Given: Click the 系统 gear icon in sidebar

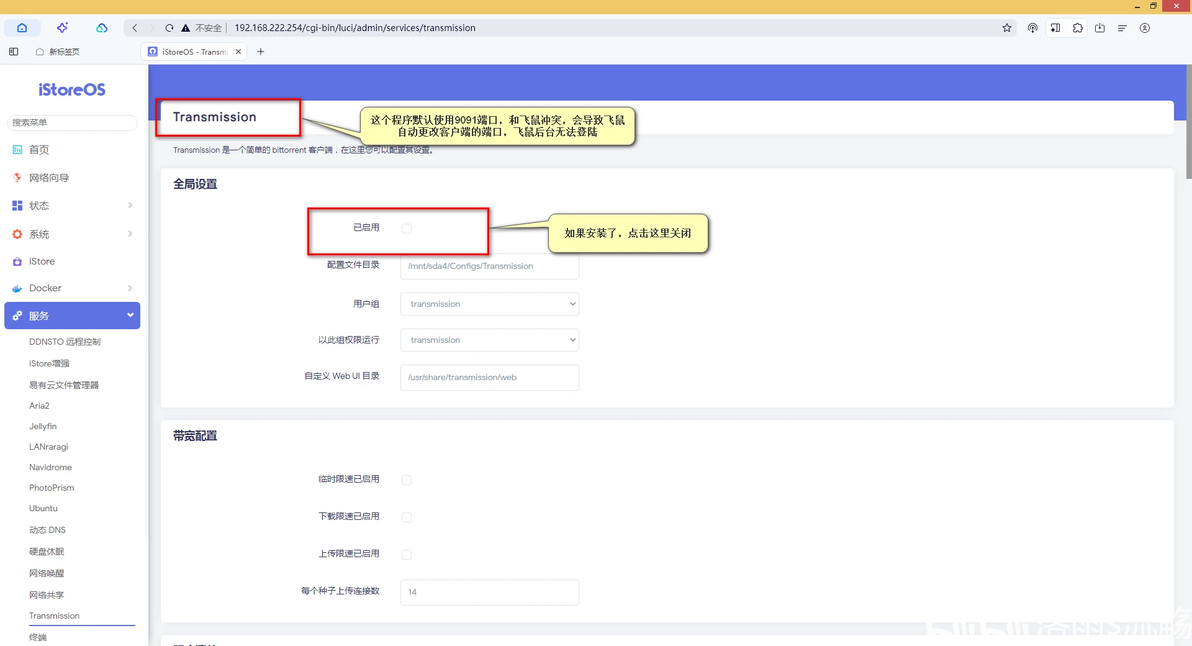Looking at the screenshot, I should pos(17,234).
